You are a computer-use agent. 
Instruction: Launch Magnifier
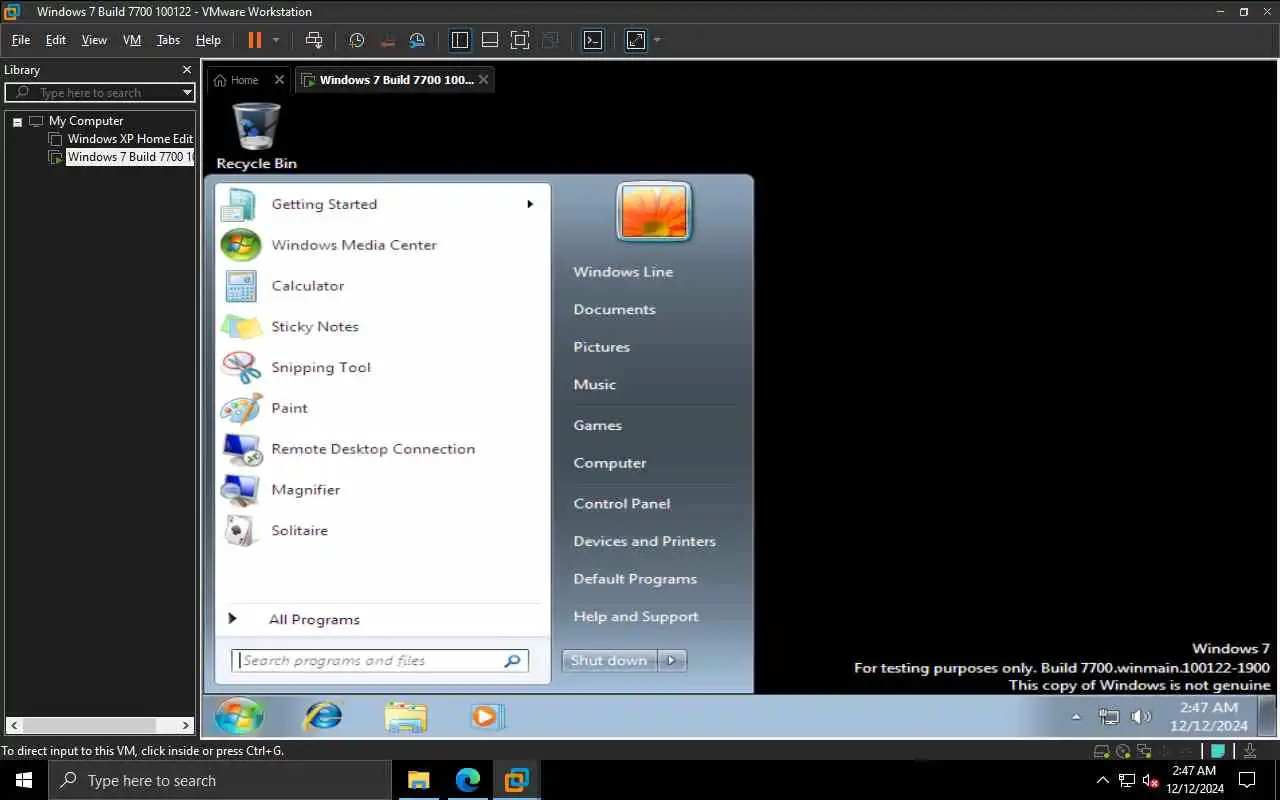point(382,490)
